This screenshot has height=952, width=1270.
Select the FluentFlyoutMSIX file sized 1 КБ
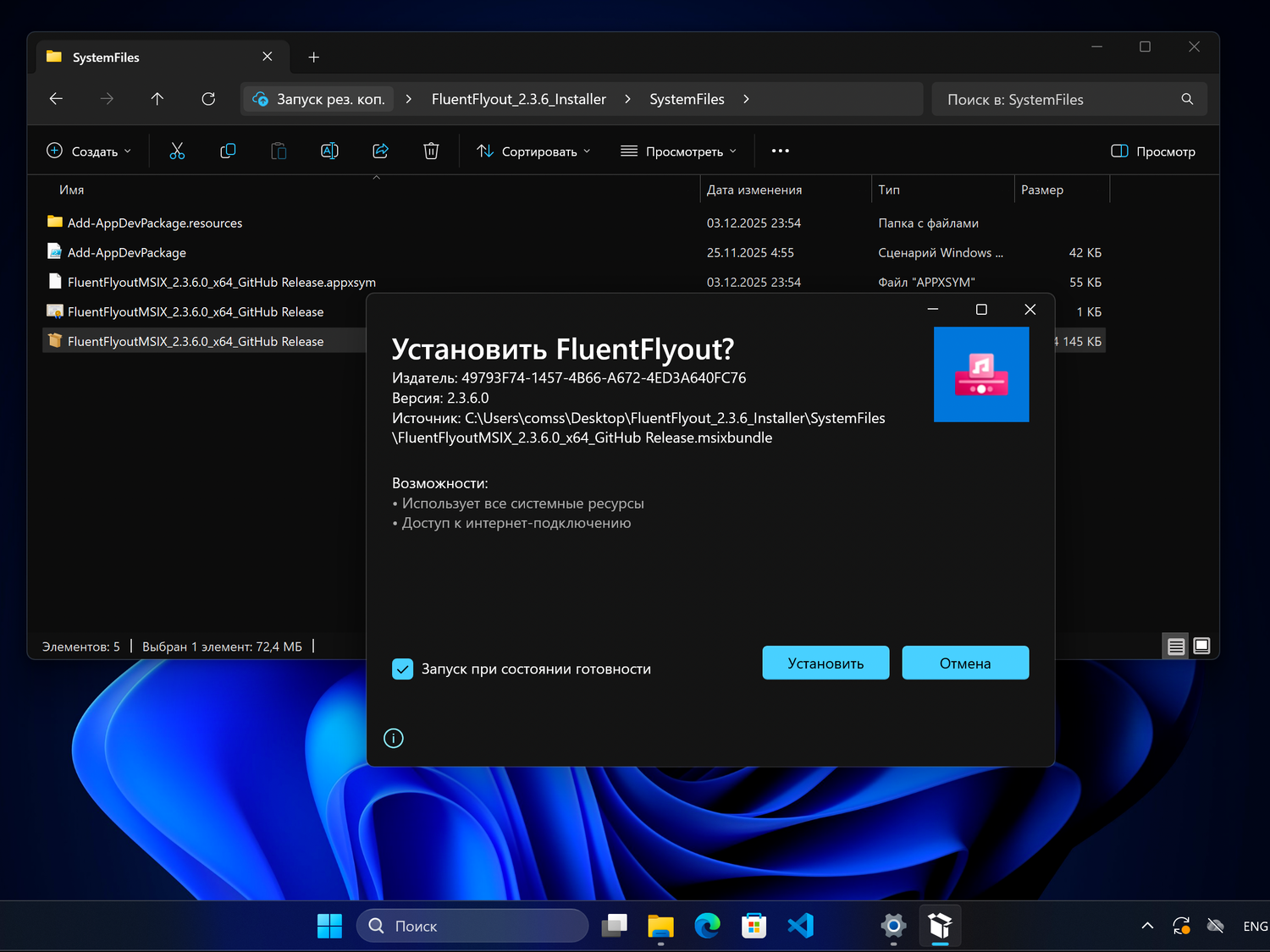coord(204,311)
